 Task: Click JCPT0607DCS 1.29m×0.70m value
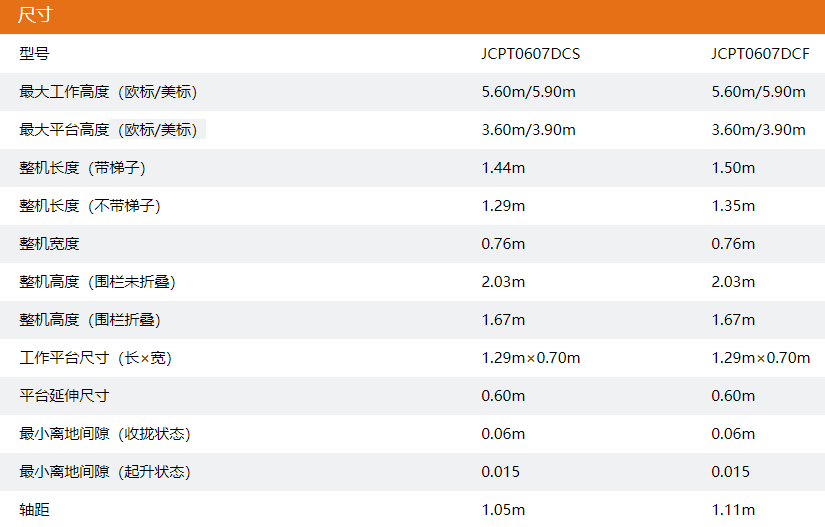(x=530, y=358)
